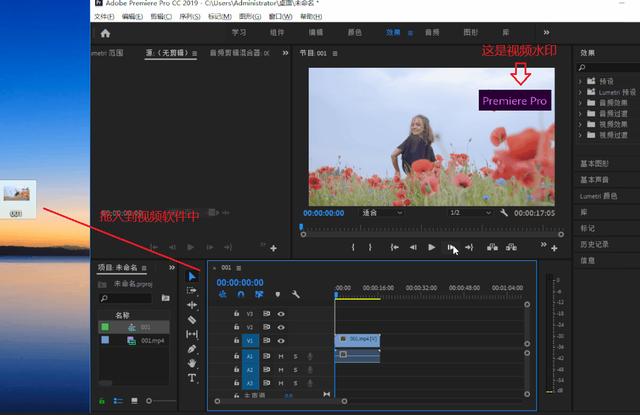
Task: Toggle lock on track V3
Action: point(236,313)
